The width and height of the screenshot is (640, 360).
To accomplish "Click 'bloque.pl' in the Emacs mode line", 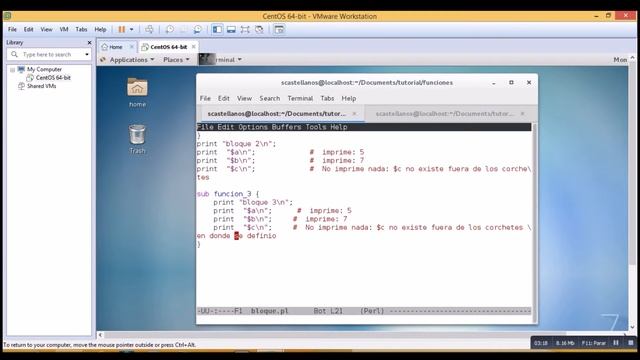I will coord(269,311).
